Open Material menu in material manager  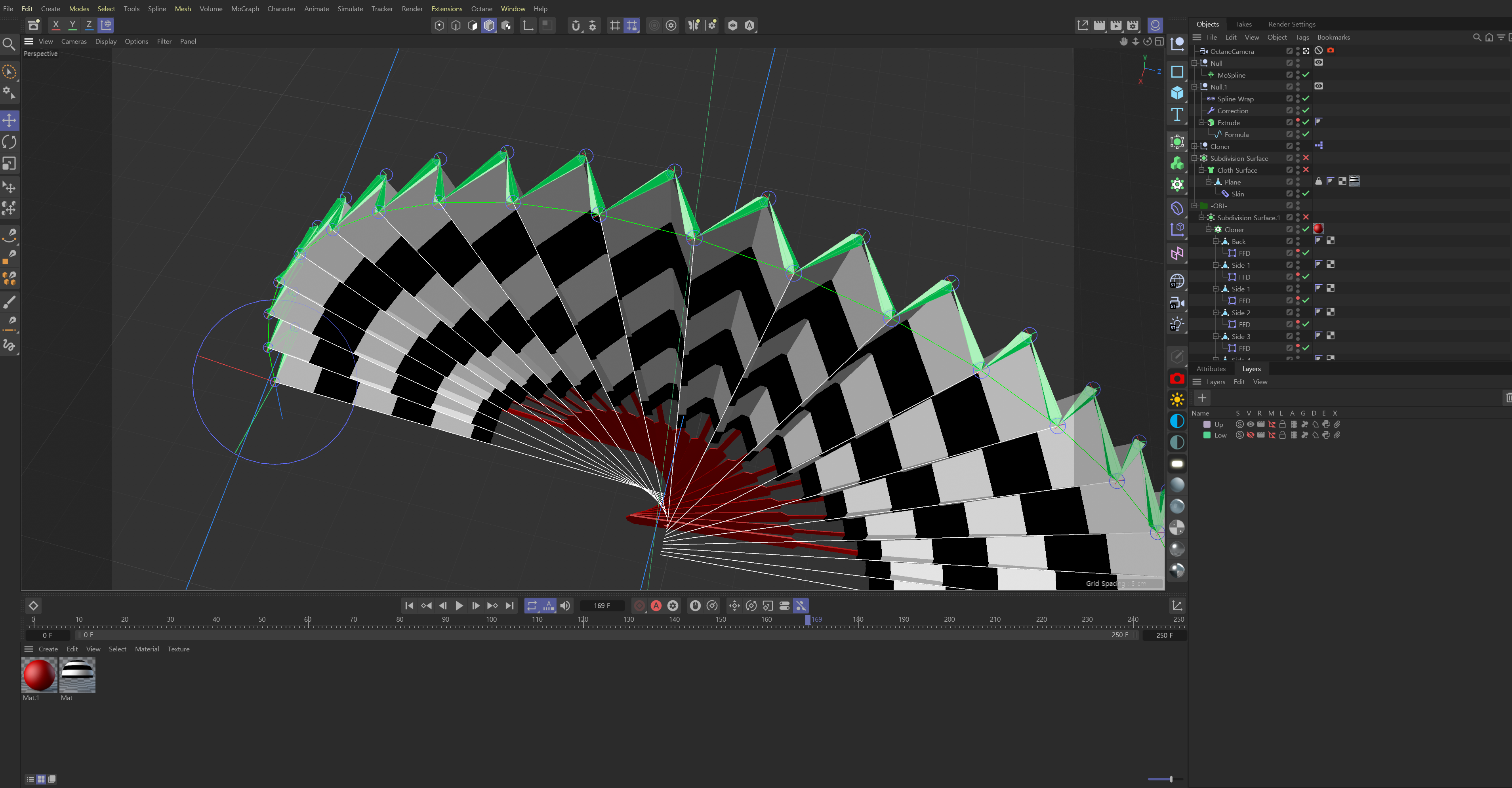coord(147,649)
